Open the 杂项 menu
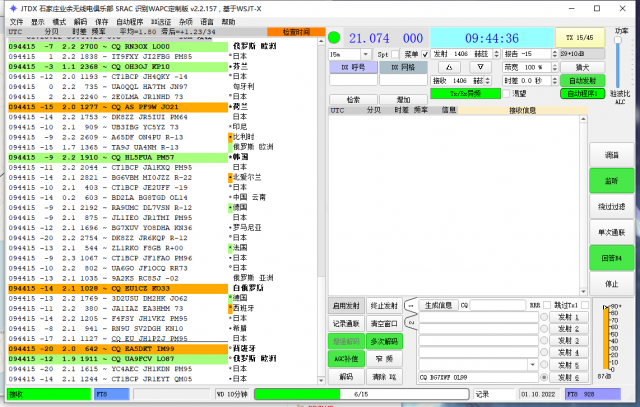640x407 pixels. click(x=186, y=22)
